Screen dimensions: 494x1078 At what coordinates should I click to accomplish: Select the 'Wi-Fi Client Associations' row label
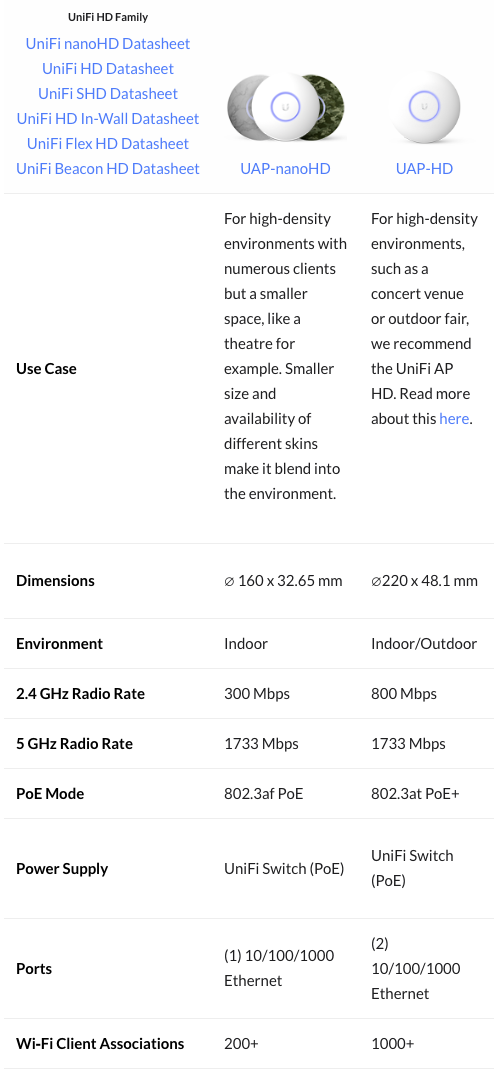point(100,1044)
